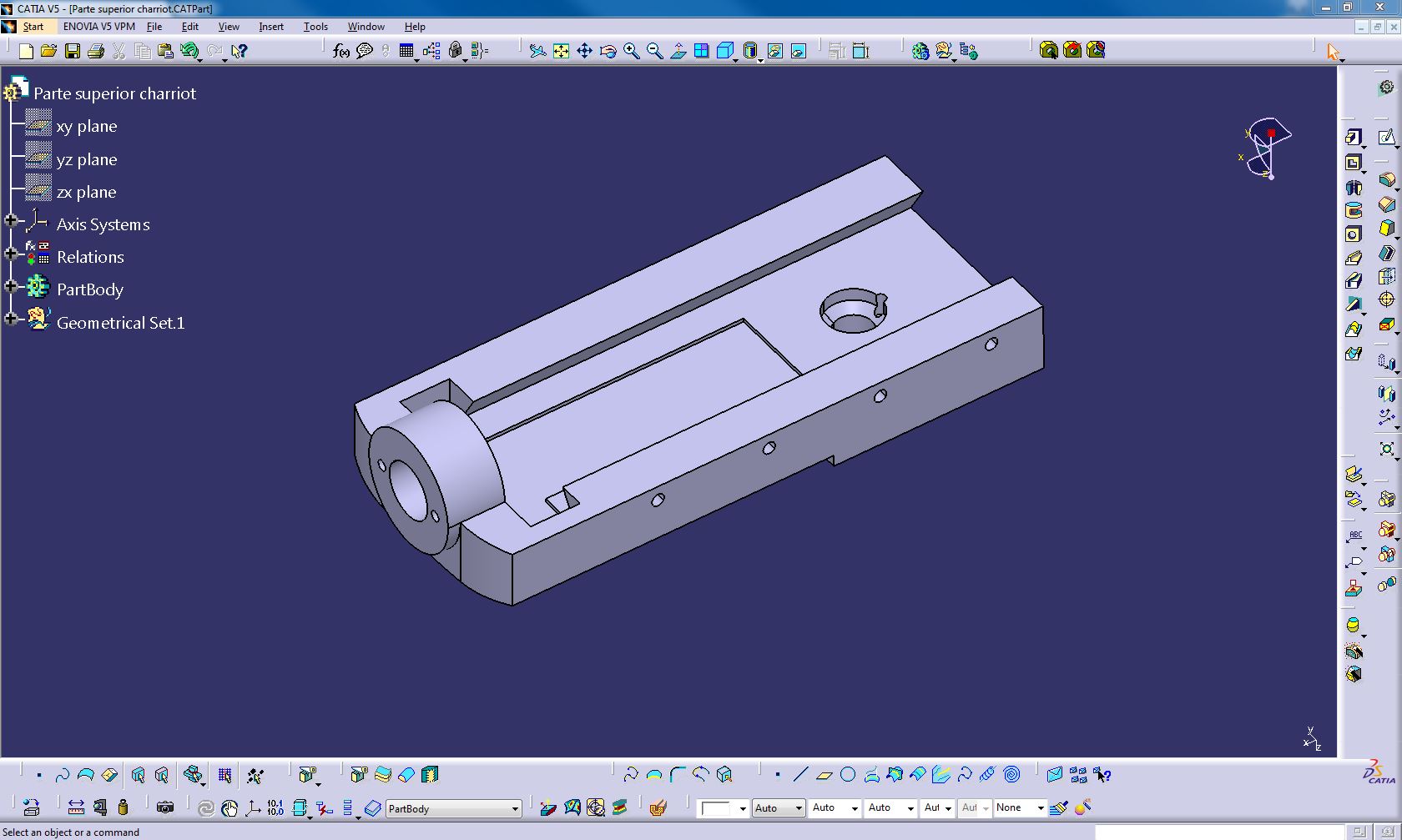Open the File menu
Viewport: 1402px width, 840px height.
tap(154, 27)
